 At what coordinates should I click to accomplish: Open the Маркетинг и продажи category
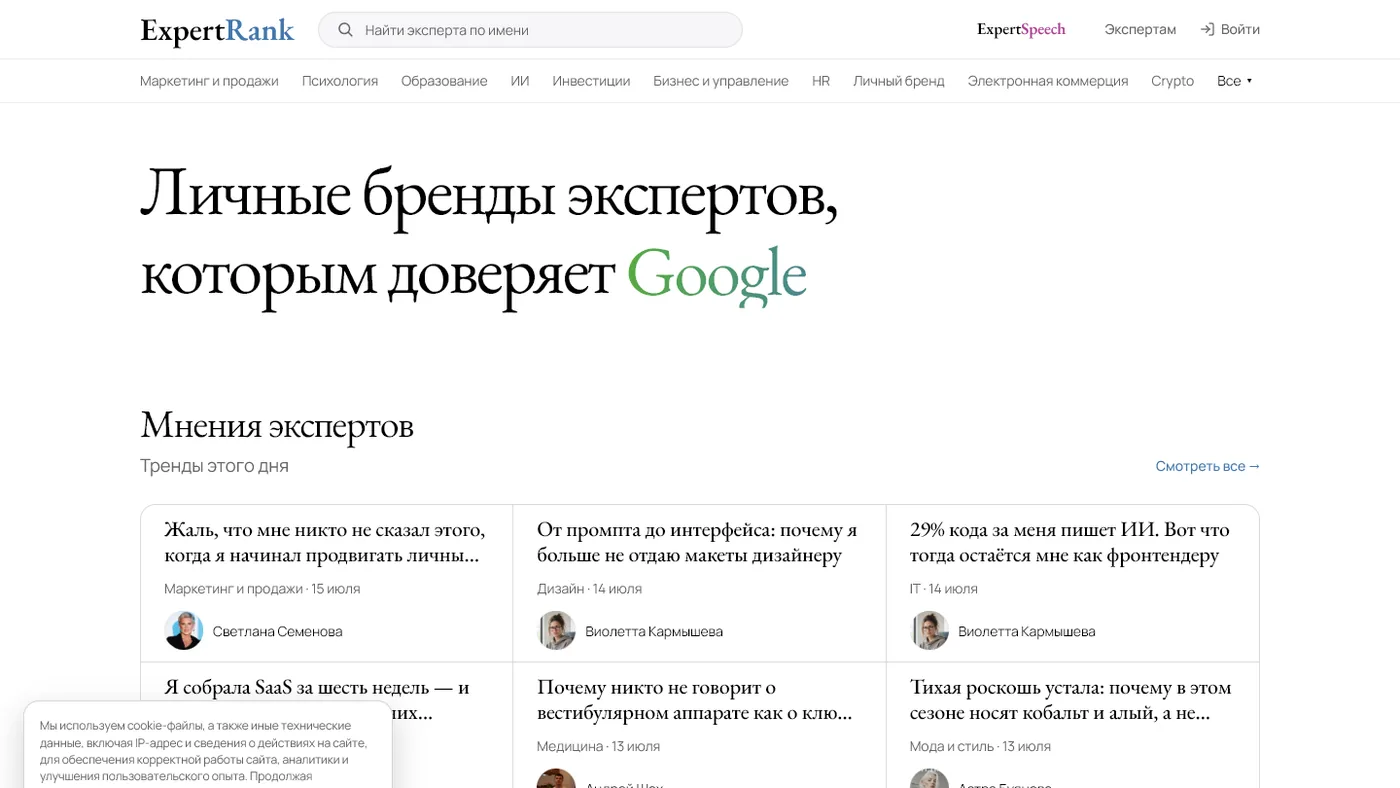click(209, 81)
